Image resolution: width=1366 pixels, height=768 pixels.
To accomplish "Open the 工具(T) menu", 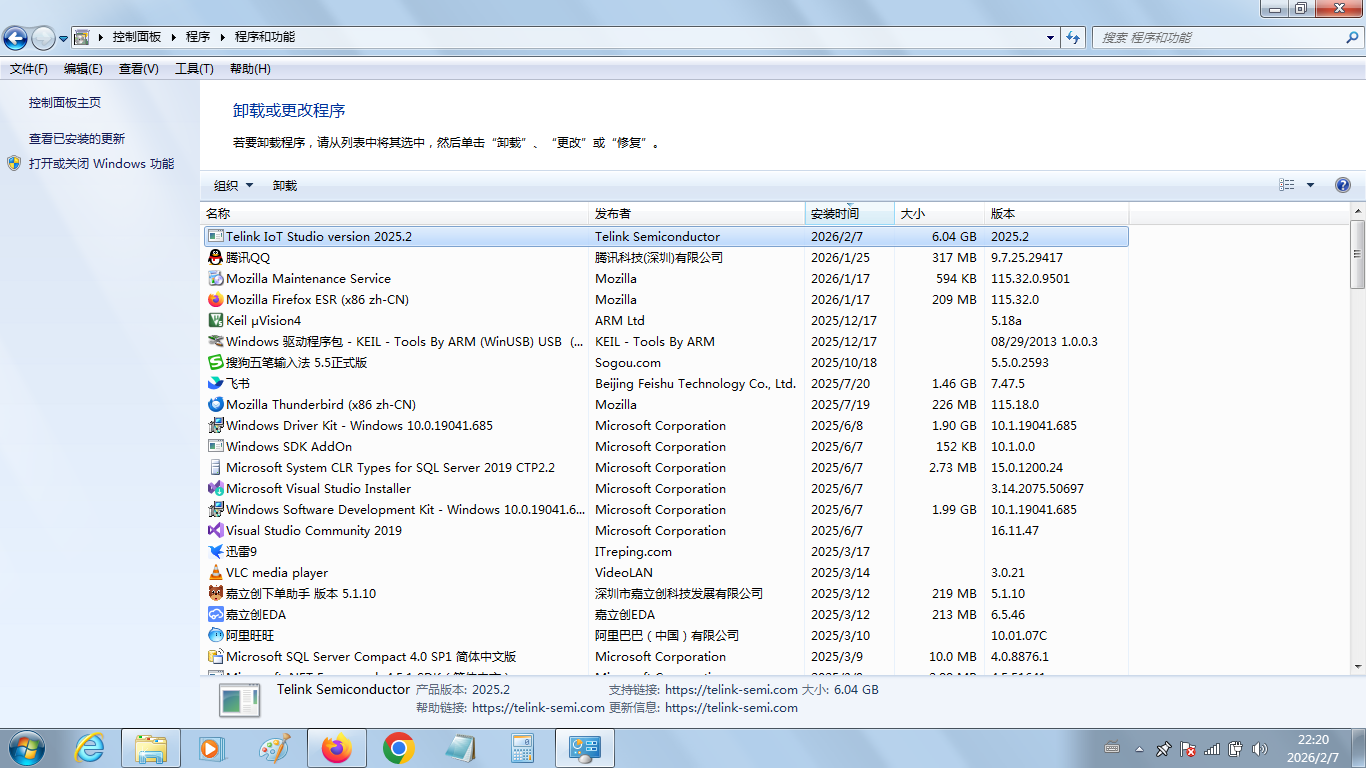I will (x=194, y=69).
